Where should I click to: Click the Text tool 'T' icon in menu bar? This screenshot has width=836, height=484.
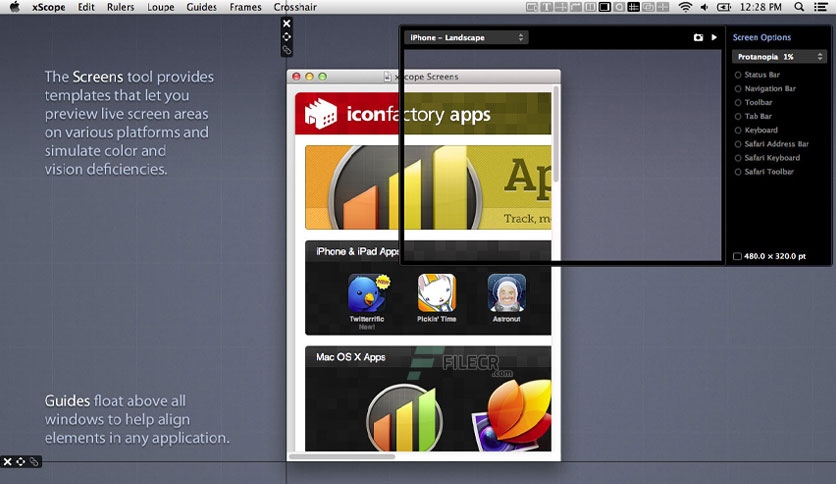click(546, 7)
